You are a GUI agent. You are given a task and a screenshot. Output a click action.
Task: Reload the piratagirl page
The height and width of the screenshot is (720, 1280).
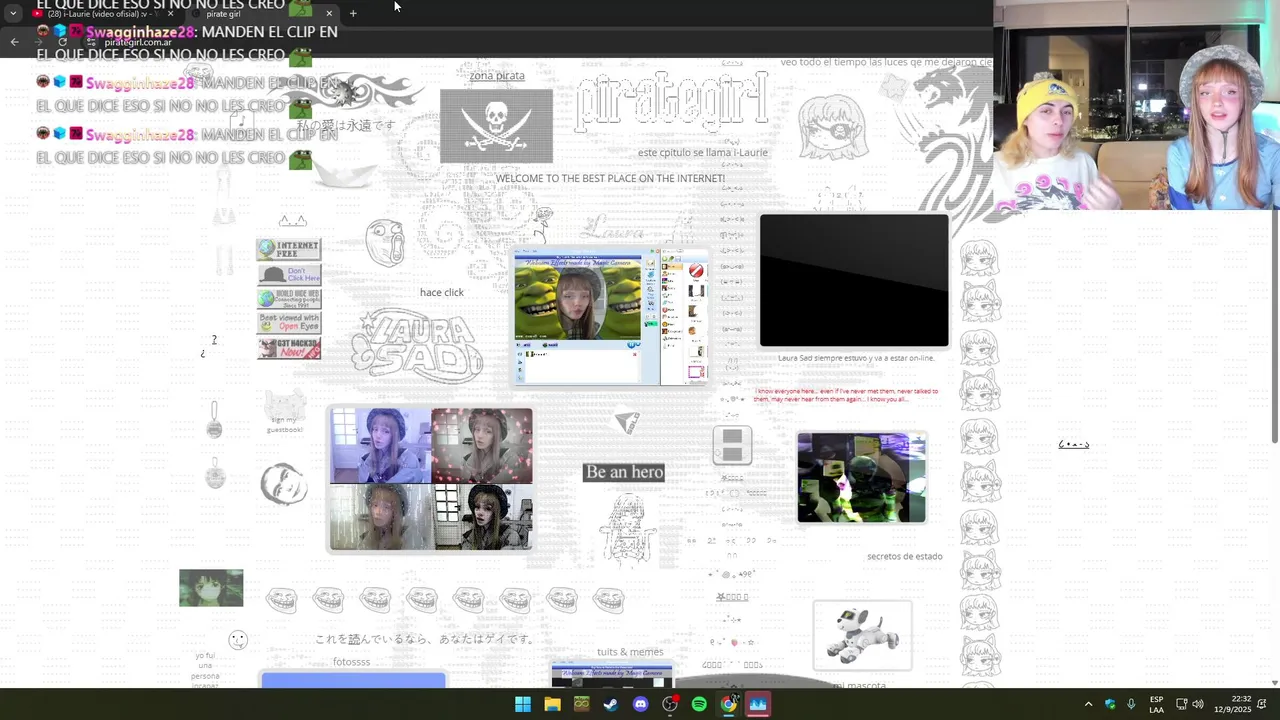pos(62,41)
